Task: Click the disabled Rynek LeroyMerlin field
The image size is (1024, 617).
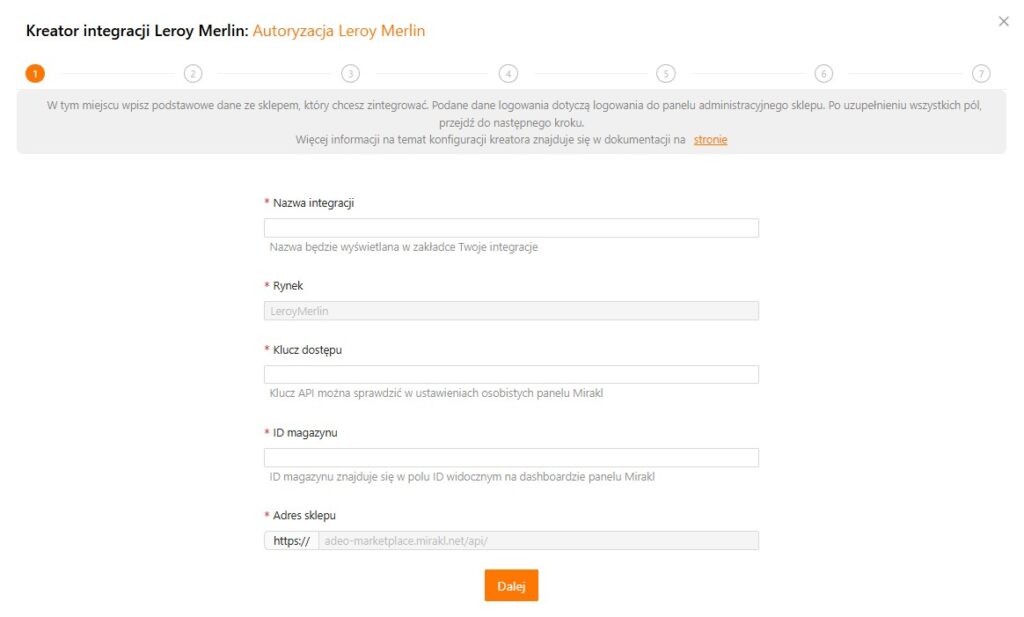Action: click(x=511, y=311)
